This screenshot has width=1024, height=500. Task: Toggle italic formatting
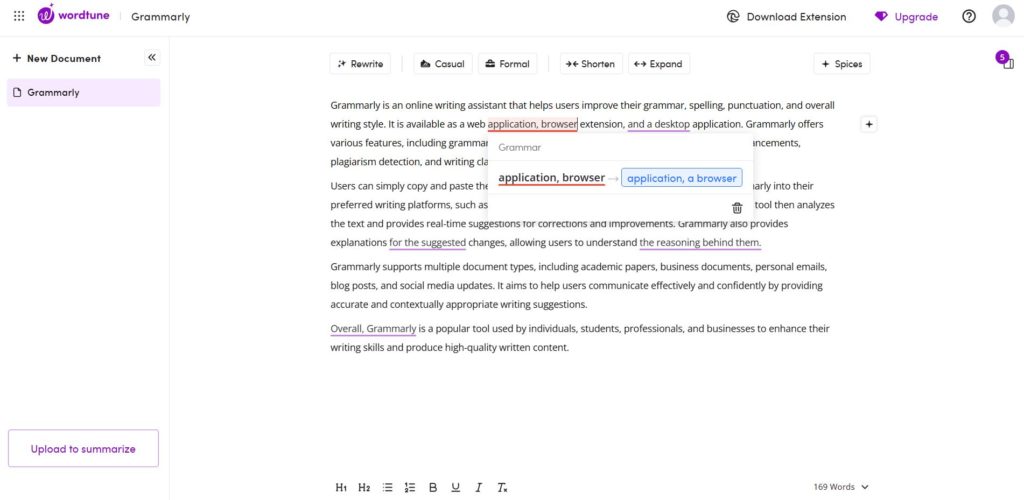point(479,487)
